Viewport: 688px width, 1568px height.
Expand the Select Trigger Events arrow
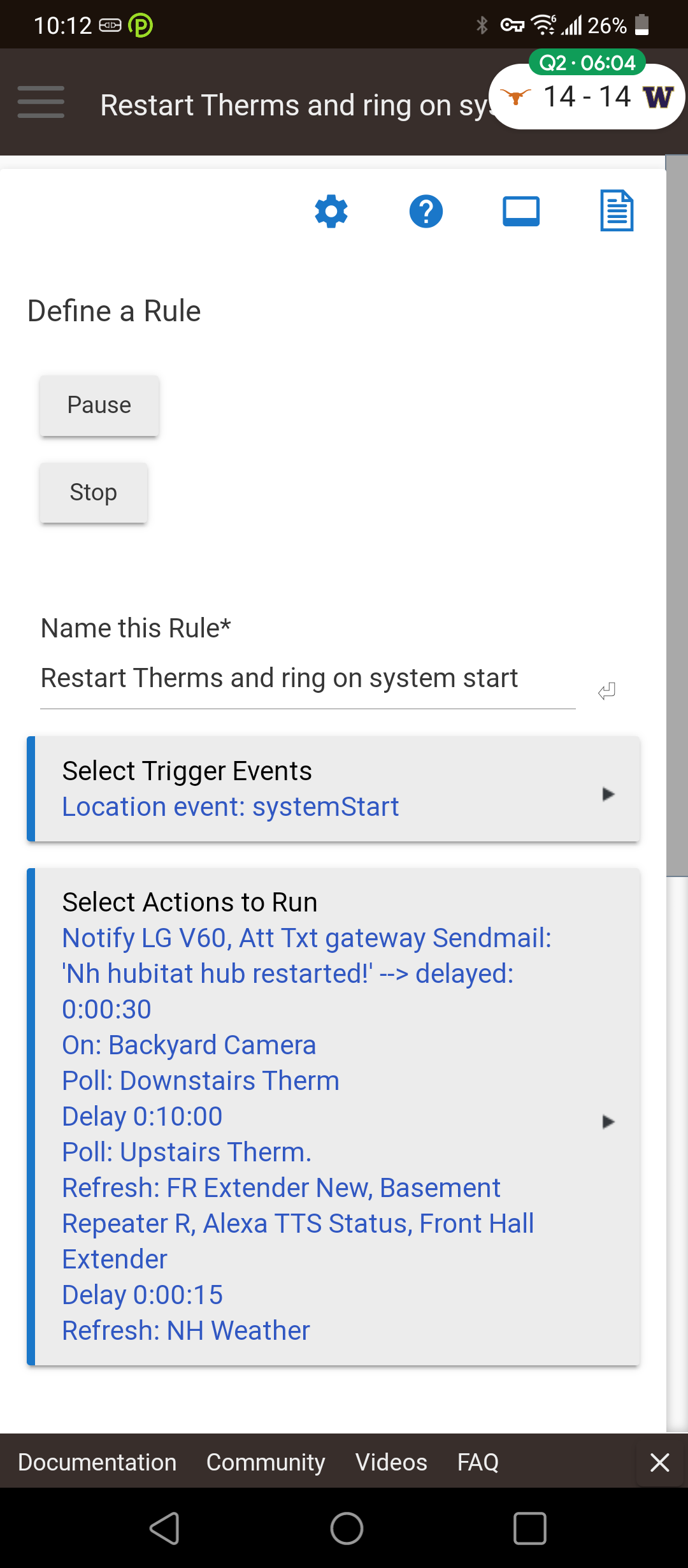coord(608,794)
